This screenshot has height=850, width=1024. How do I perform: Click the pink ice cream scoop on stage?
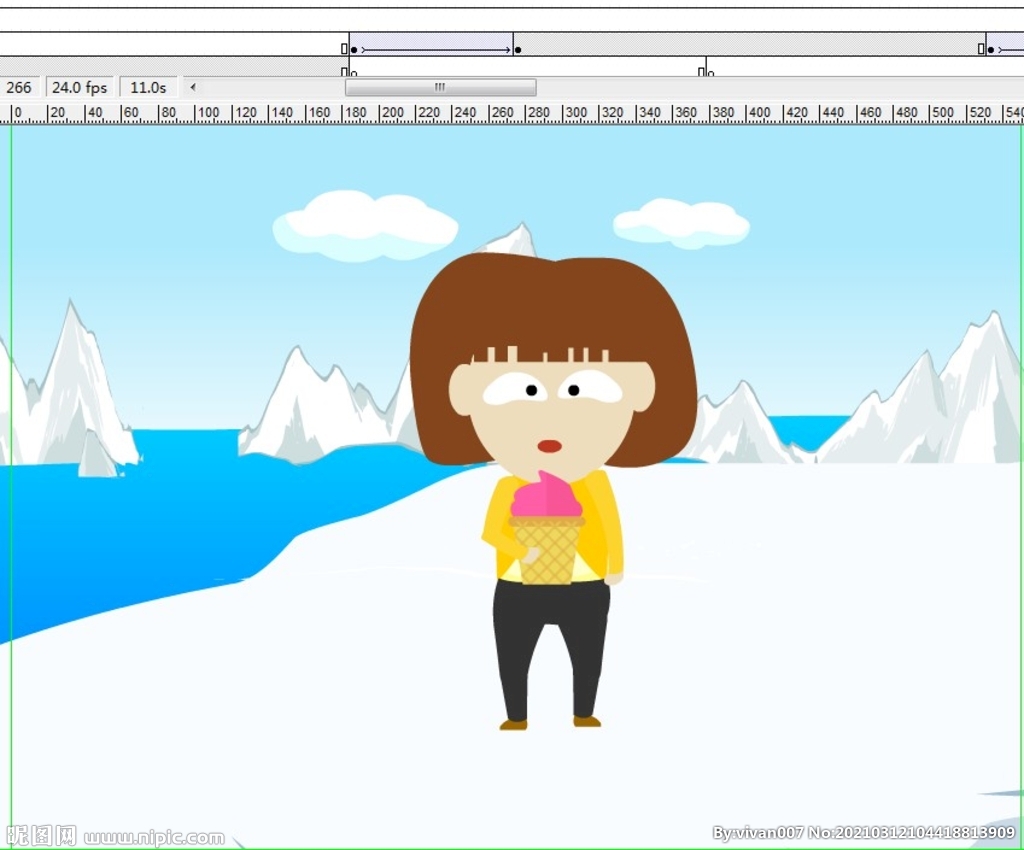pos(546,496)
